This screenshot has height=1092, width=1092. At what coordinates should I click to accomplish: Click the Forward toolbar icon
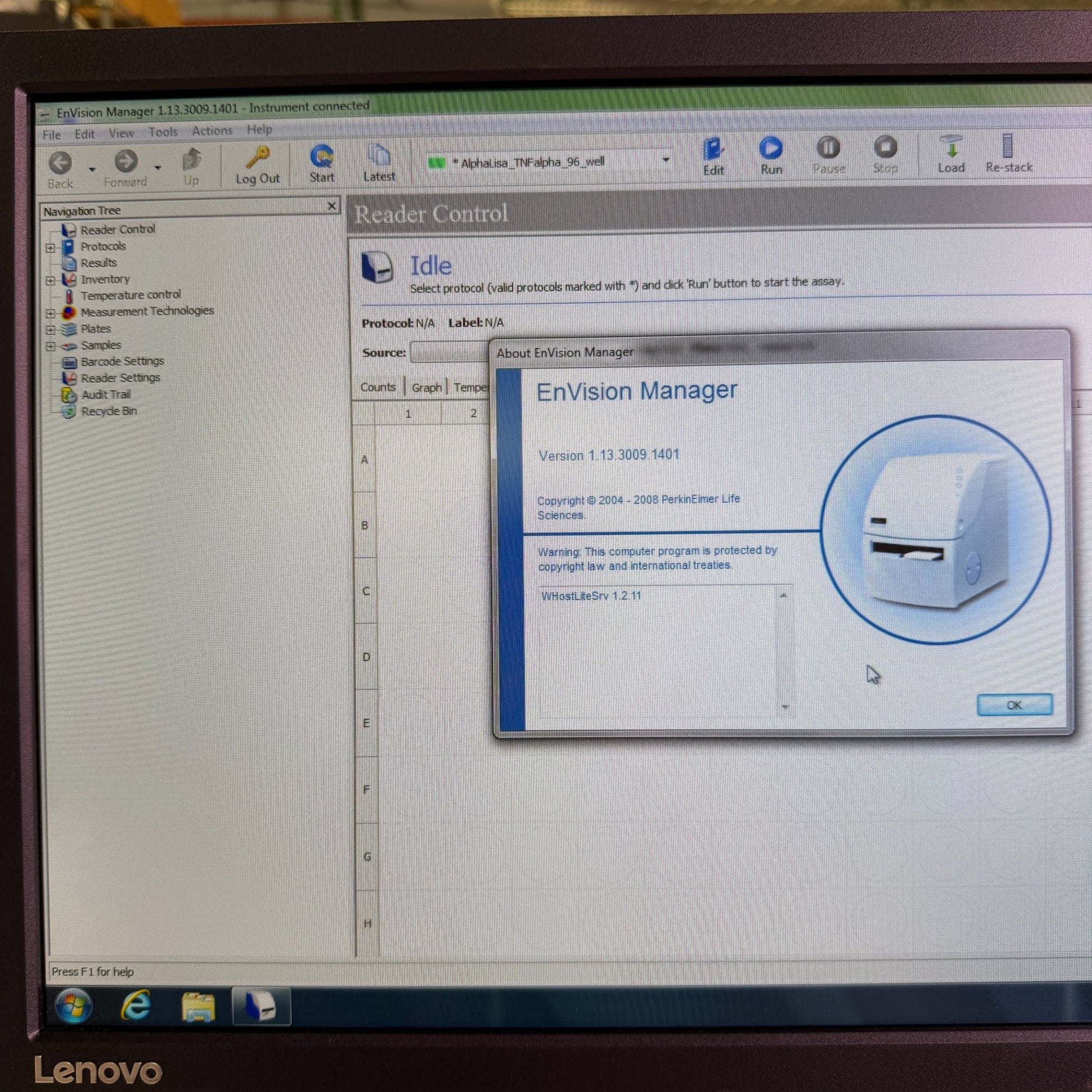126,162
